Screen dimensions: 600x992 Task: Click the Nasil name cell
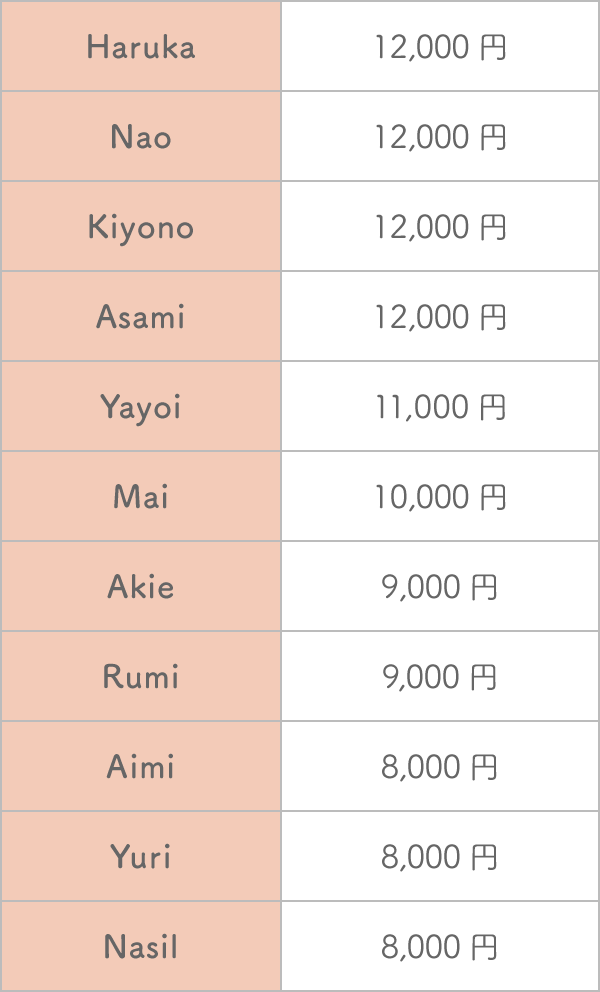(141, 946)
